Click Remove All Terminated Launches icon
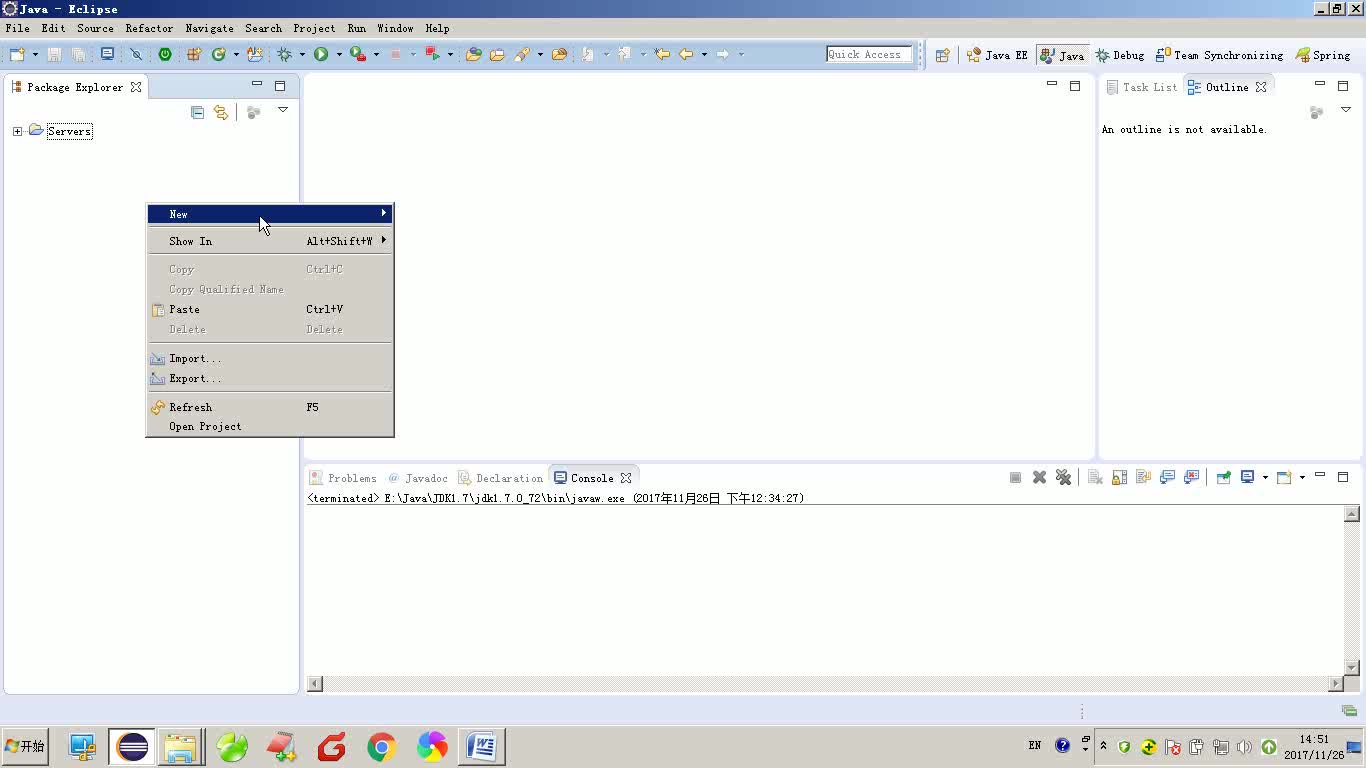This screenshot has width=1366, height=768. click(1063, 477)
